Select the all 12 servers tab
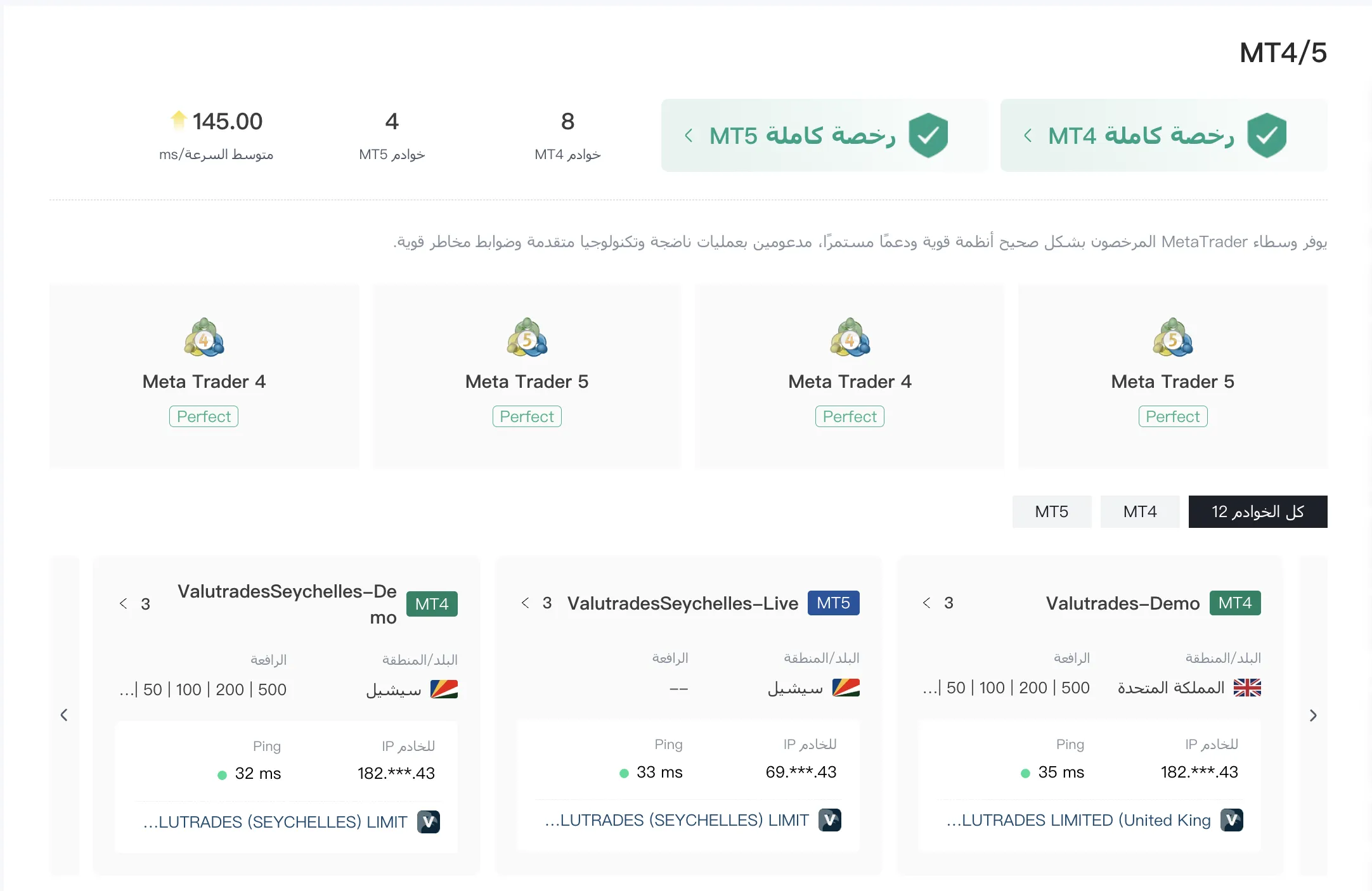Screen dimensions: 1372x891 pyautogui.click(x=1258, y=511)
